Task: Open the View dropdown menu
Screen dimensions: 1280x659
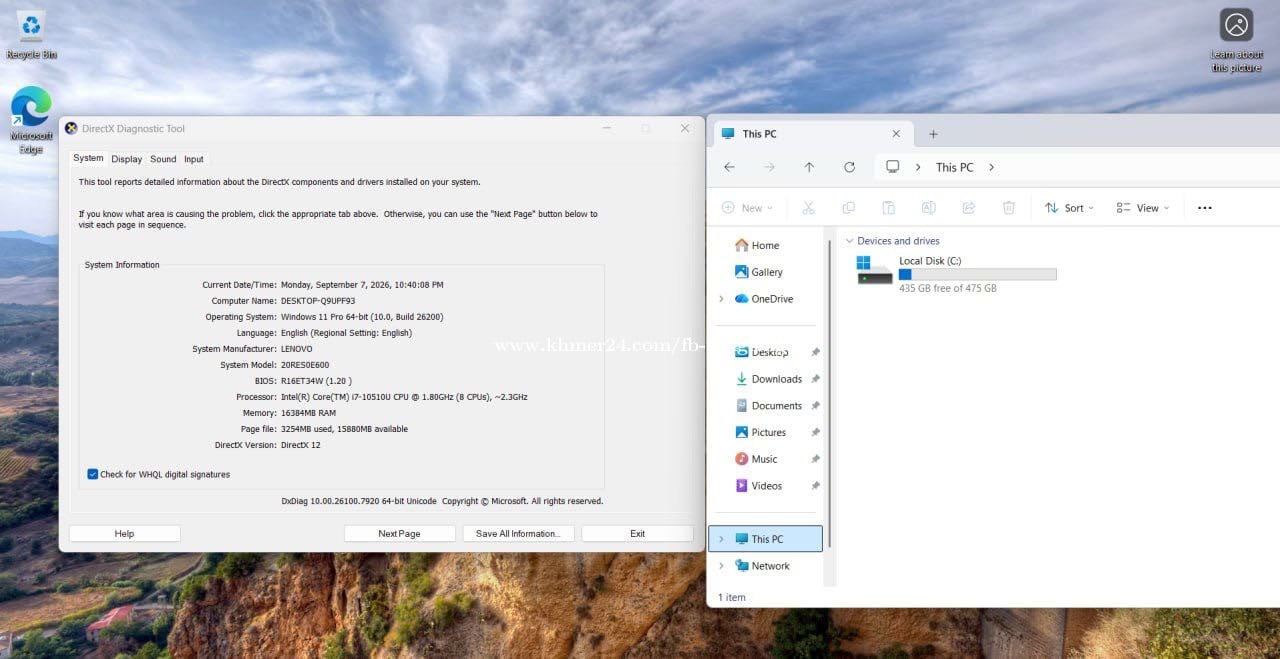Action: coord(1142,208)
